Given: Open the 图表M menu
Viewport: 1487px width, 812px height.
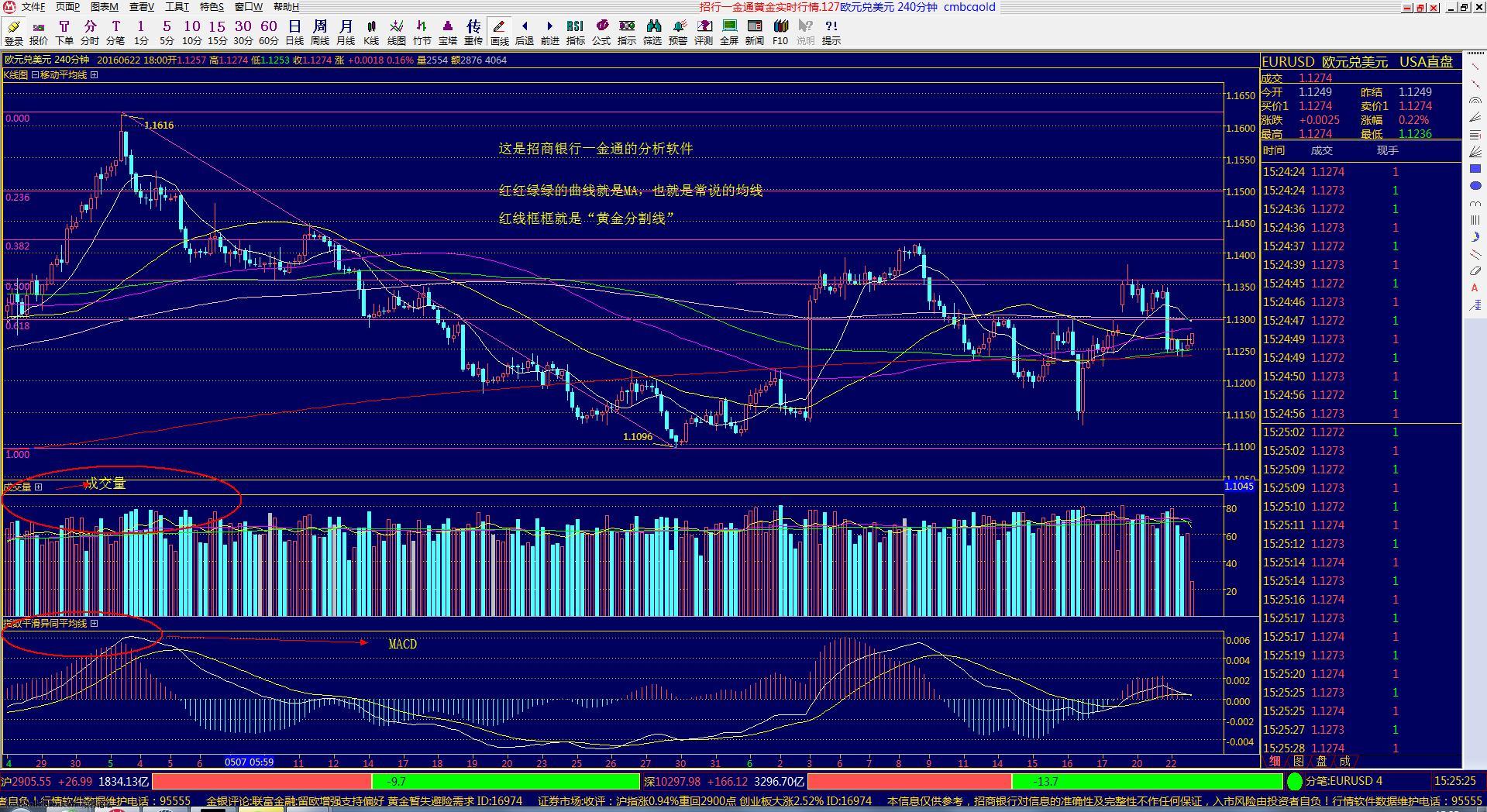Looking at the screenshot, I should tap(104, 7).
